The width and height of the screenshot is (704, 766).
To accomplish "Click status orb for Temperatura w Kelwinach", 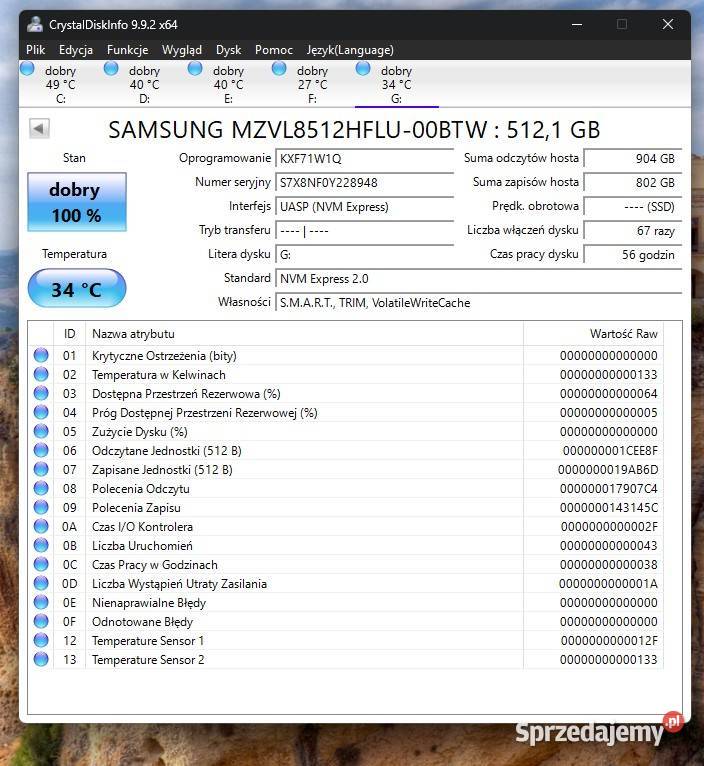I will (41, 374).
